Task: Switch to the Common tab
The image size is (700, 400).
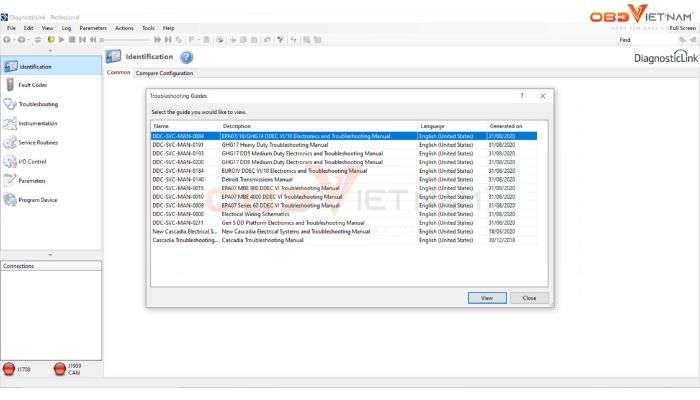Action: 118,72
